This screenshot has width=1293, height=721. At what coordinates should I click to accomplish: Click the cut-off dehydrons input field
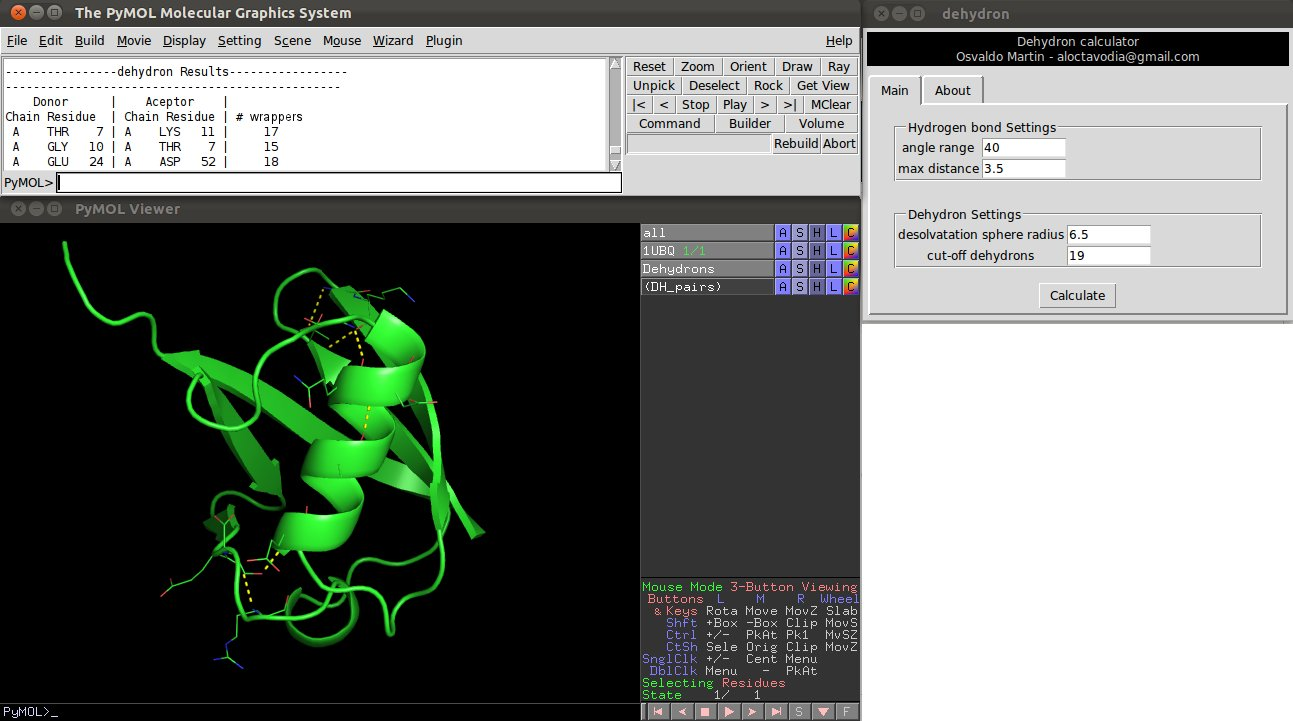1108,255
